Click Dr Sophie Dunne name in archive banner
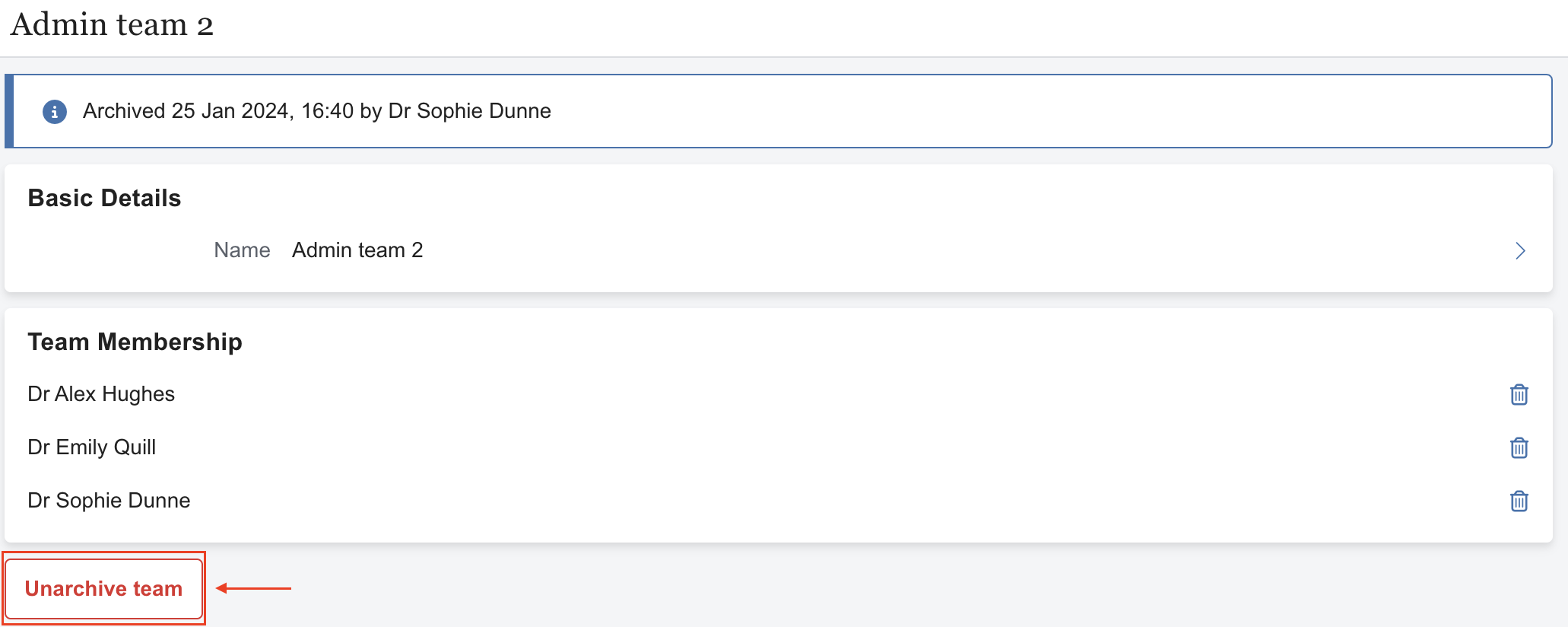 (x=469, y=111)
